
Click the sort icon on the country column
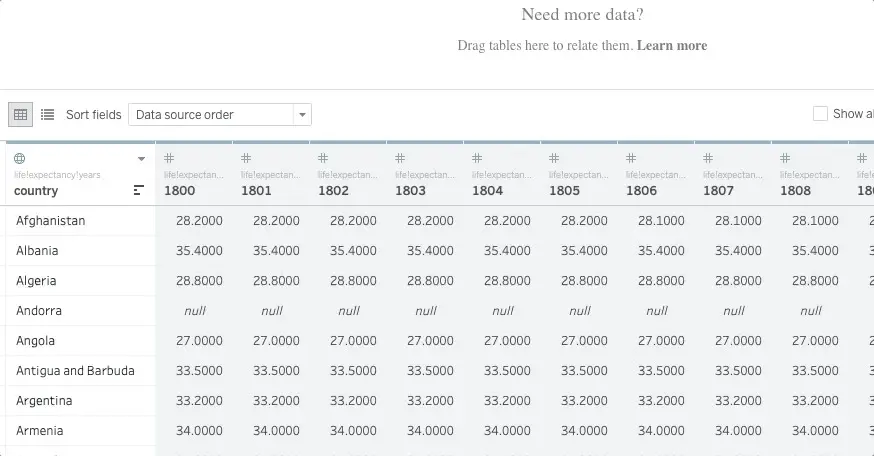(139, 190)
